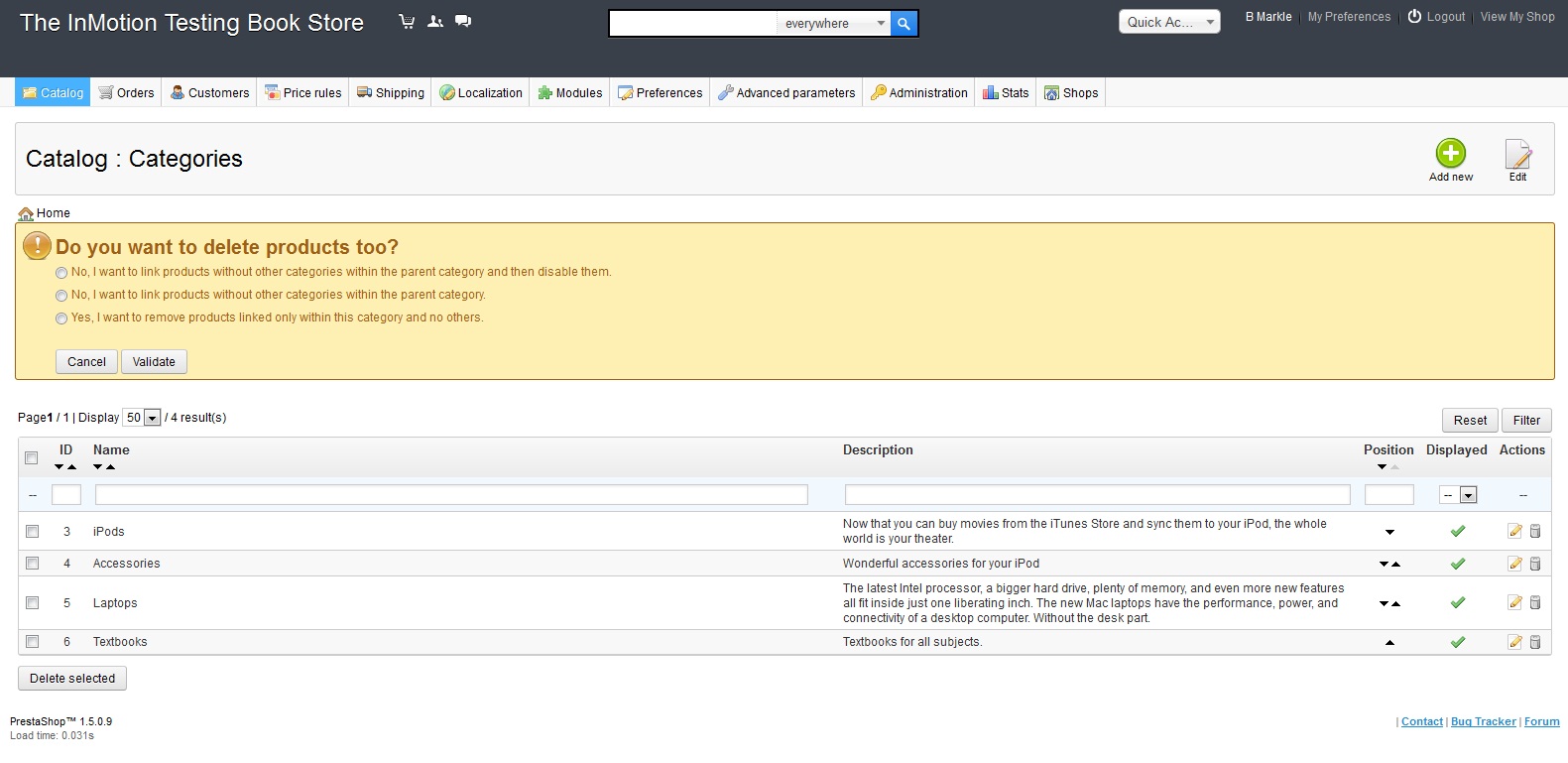
Task: Sort Name column ascending arrow
Action: click(111, 466)
